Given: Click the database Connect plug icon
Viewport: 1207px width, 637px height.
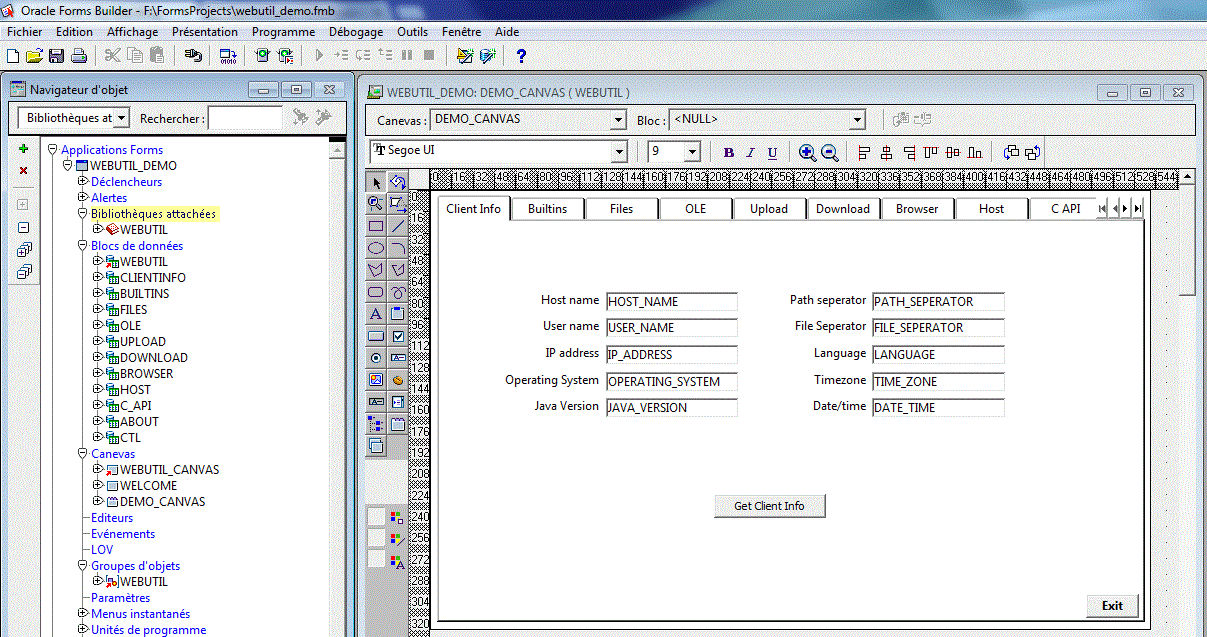Looking at the screenshot, I should coord(193,56).
